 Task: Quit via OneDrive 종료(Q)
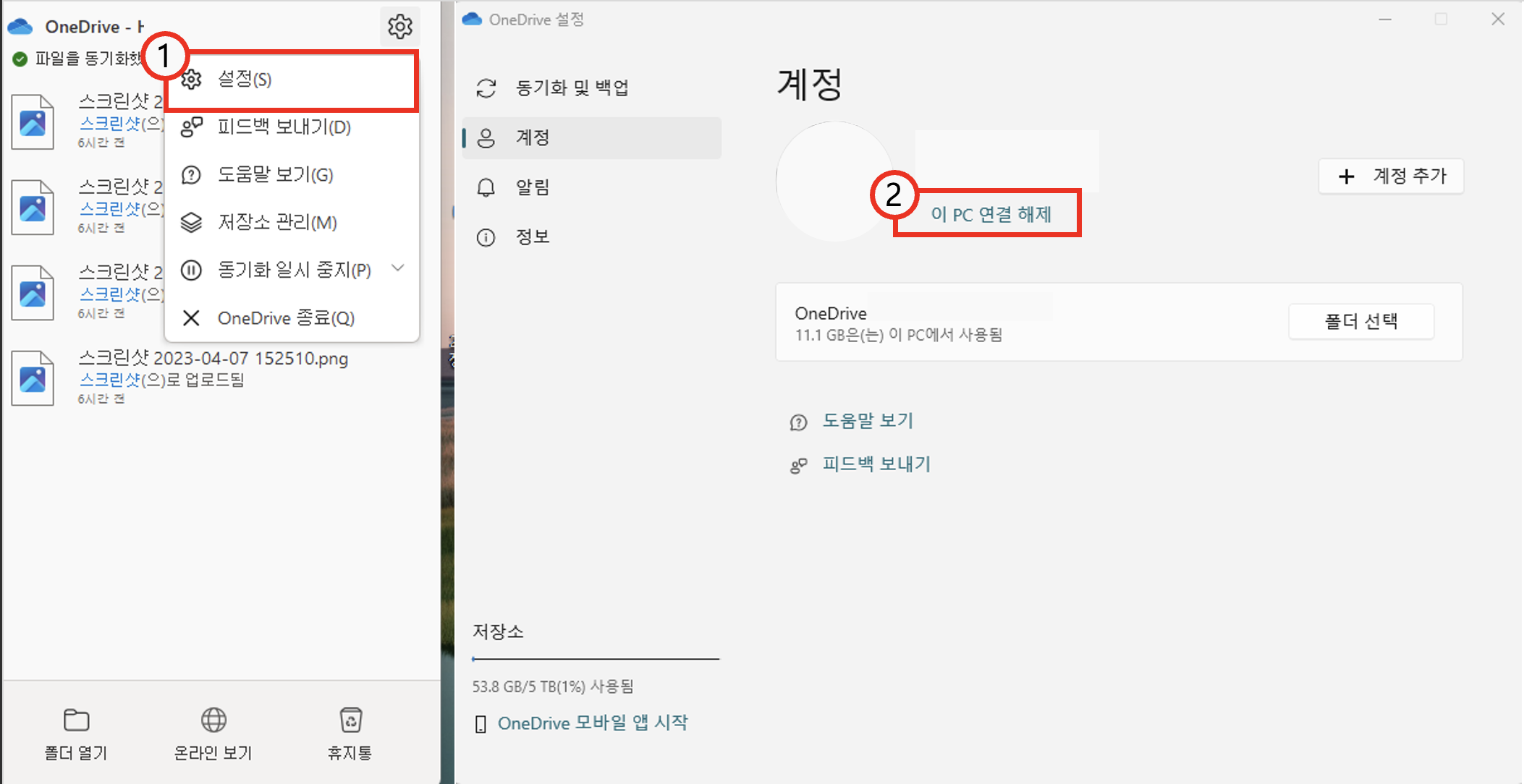tap(285, 318)
